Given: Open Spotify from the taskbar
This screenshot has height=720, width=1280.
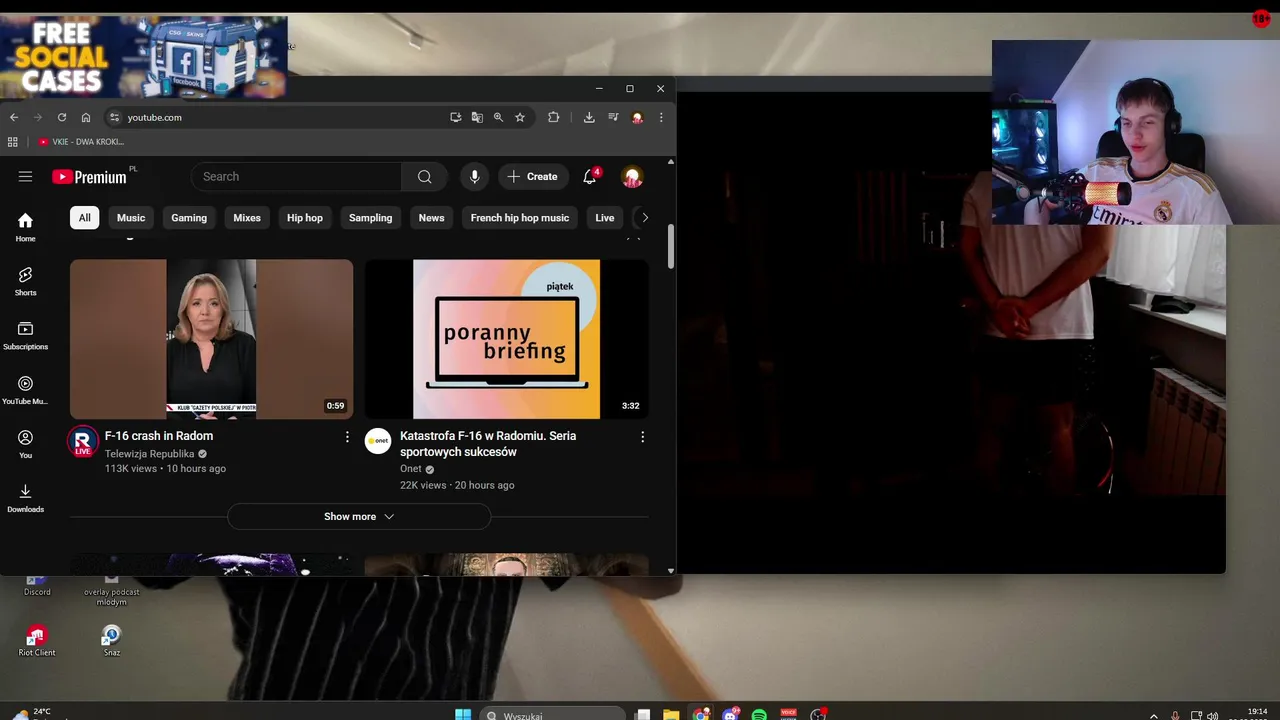Looking at the screenshot, I should point(759,715).
